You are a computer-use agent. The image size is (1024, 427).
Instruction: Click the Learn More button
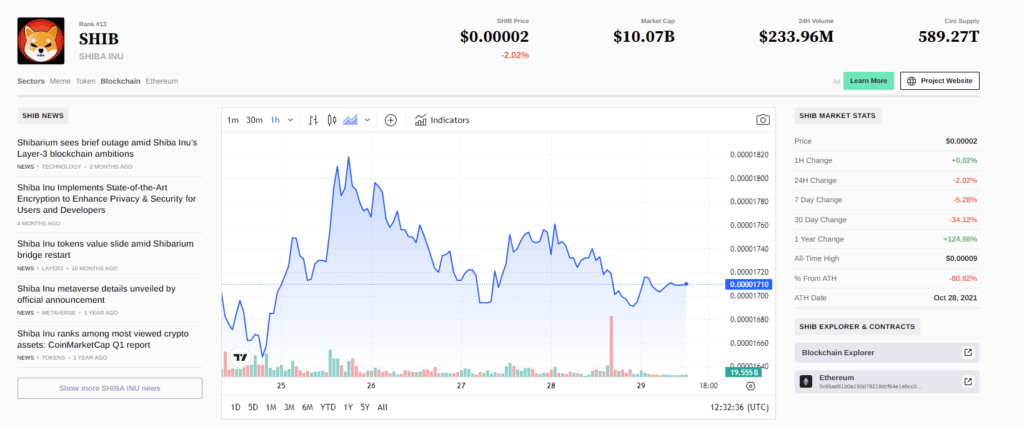coord(869,81)
